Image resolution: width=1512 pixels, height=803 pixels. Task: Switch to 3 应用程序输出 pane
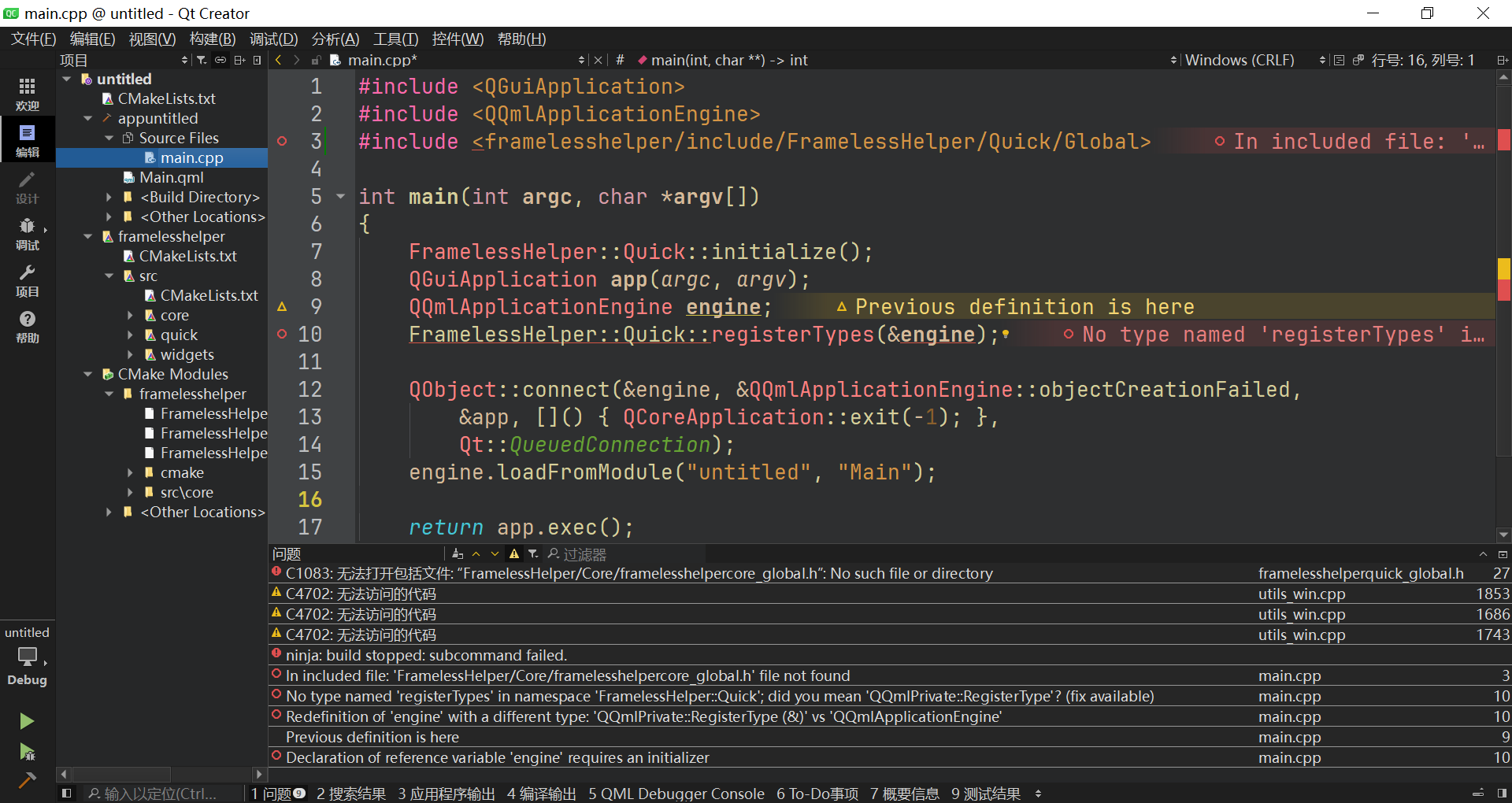[x=446, y=794]
